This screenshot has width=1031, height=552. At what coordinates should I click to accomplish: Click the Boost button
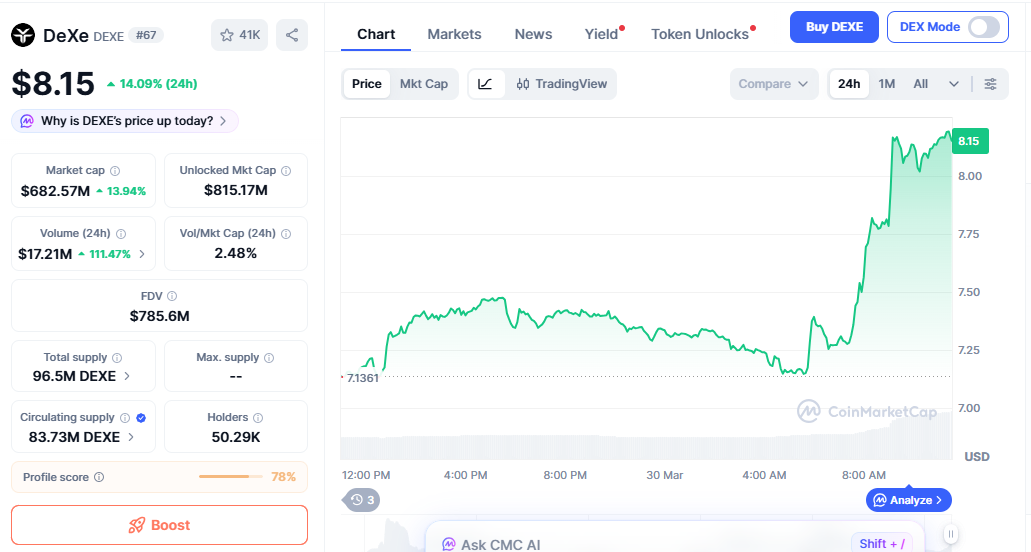pos(159,525)
